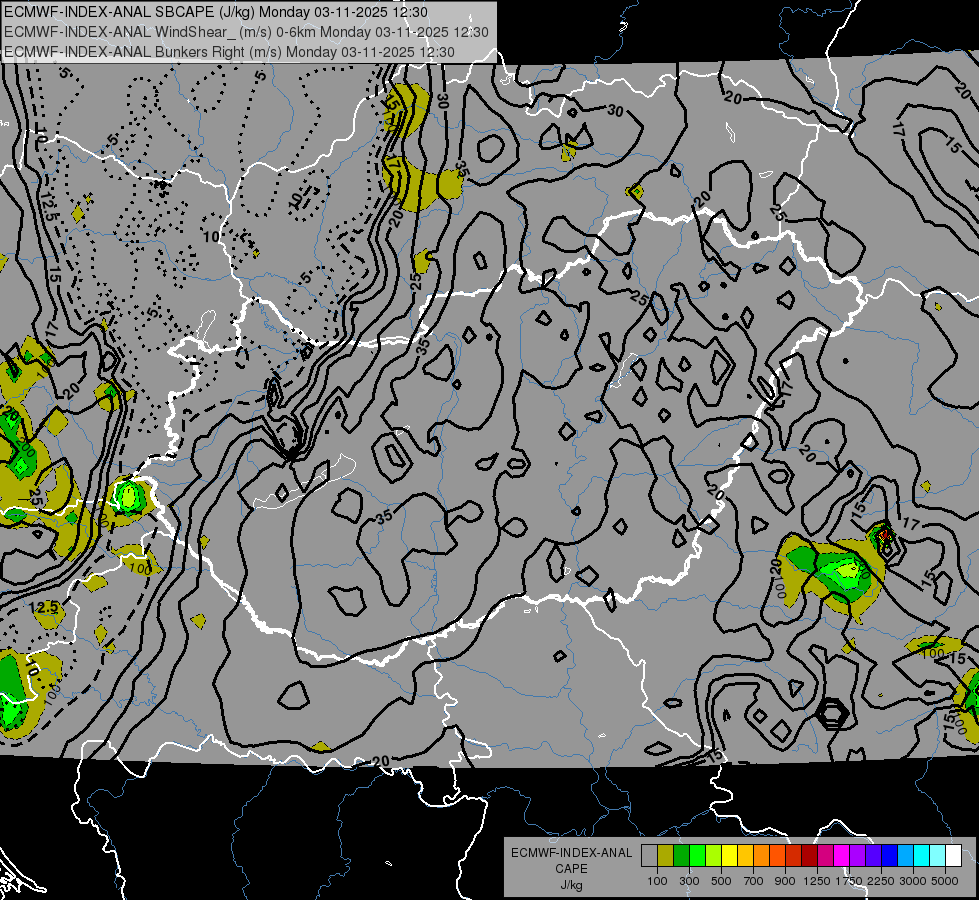Select the olive swatch in the CAPE legend

click(666, 856)
